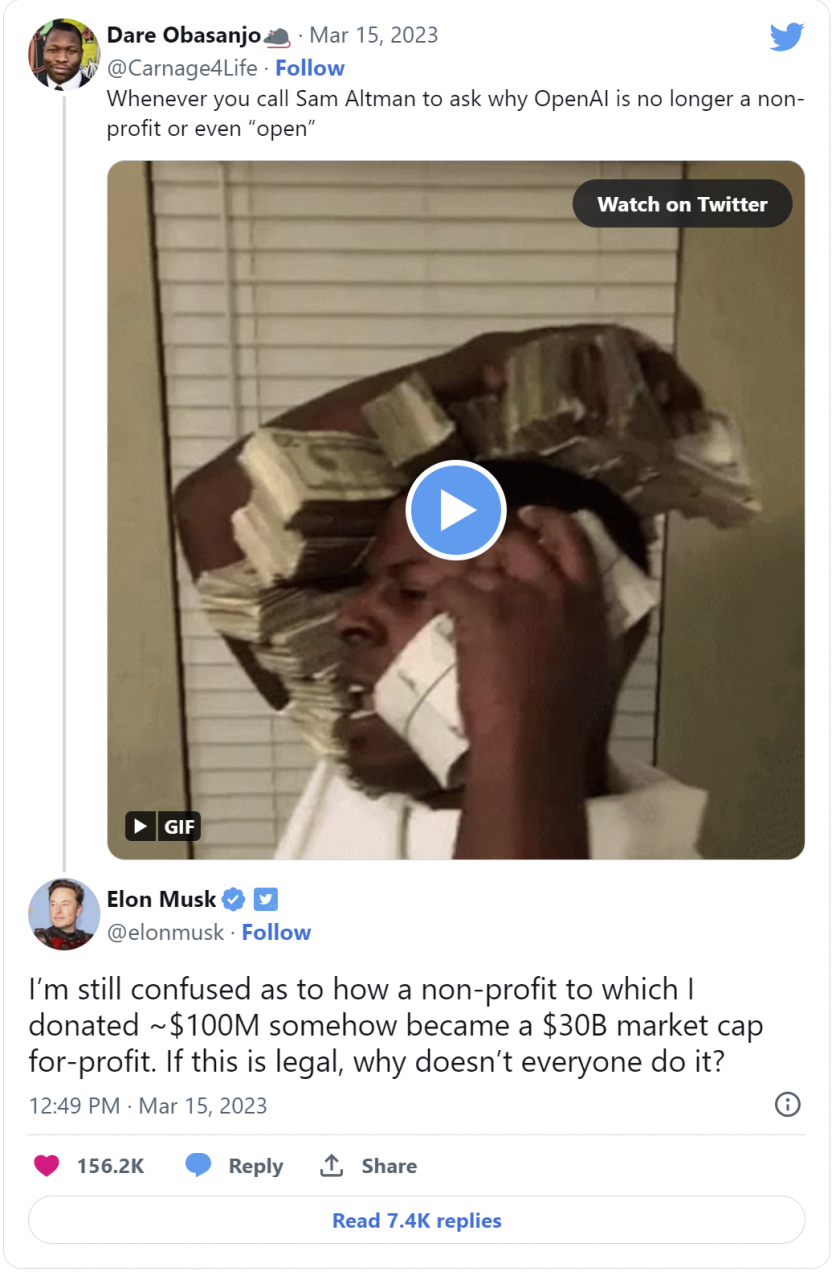Follow @elonmusk
836x1280 pixels.
(276, 932)
